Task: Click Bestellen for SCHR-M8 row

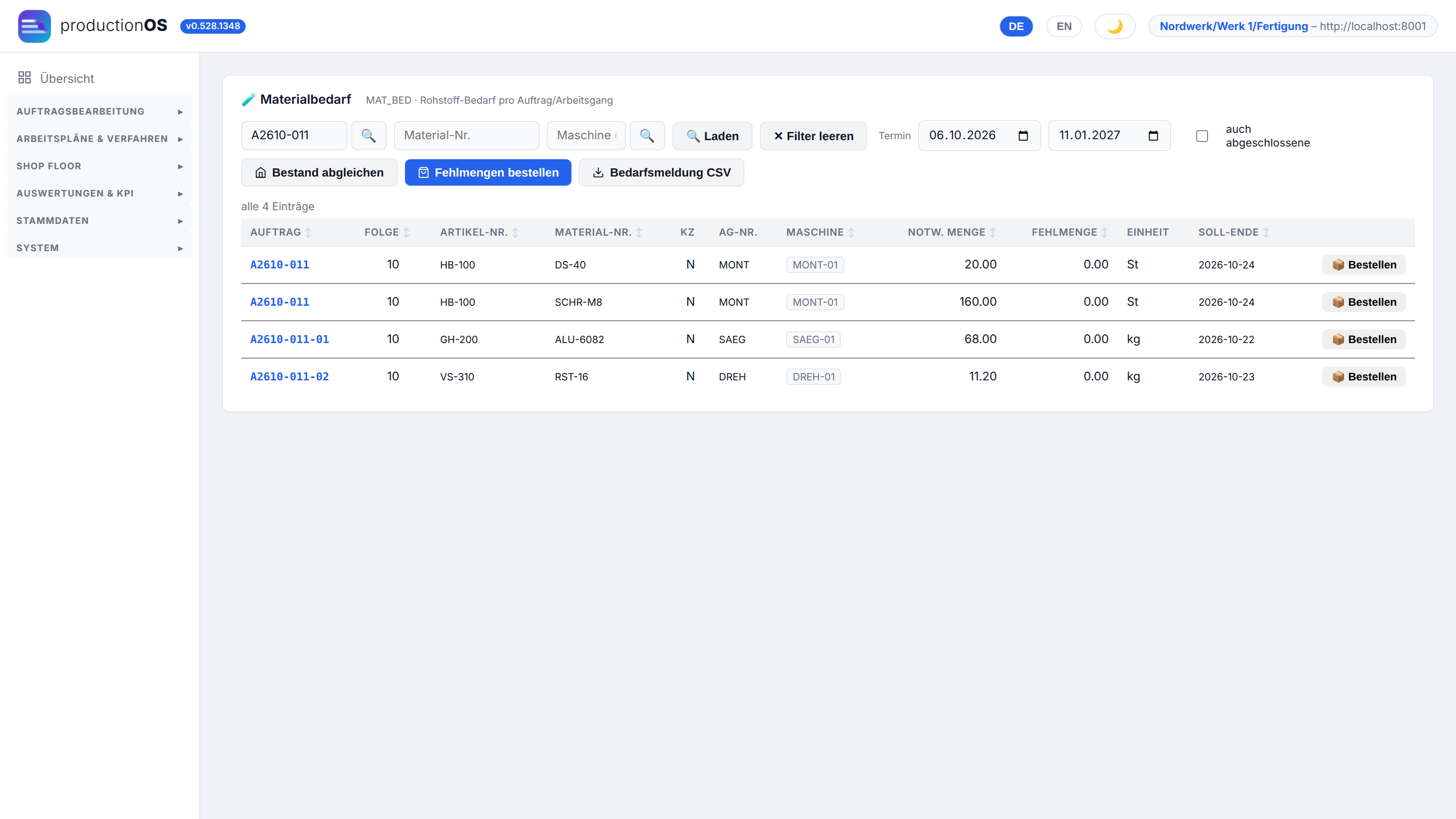Action: (x=1364, y=302)
